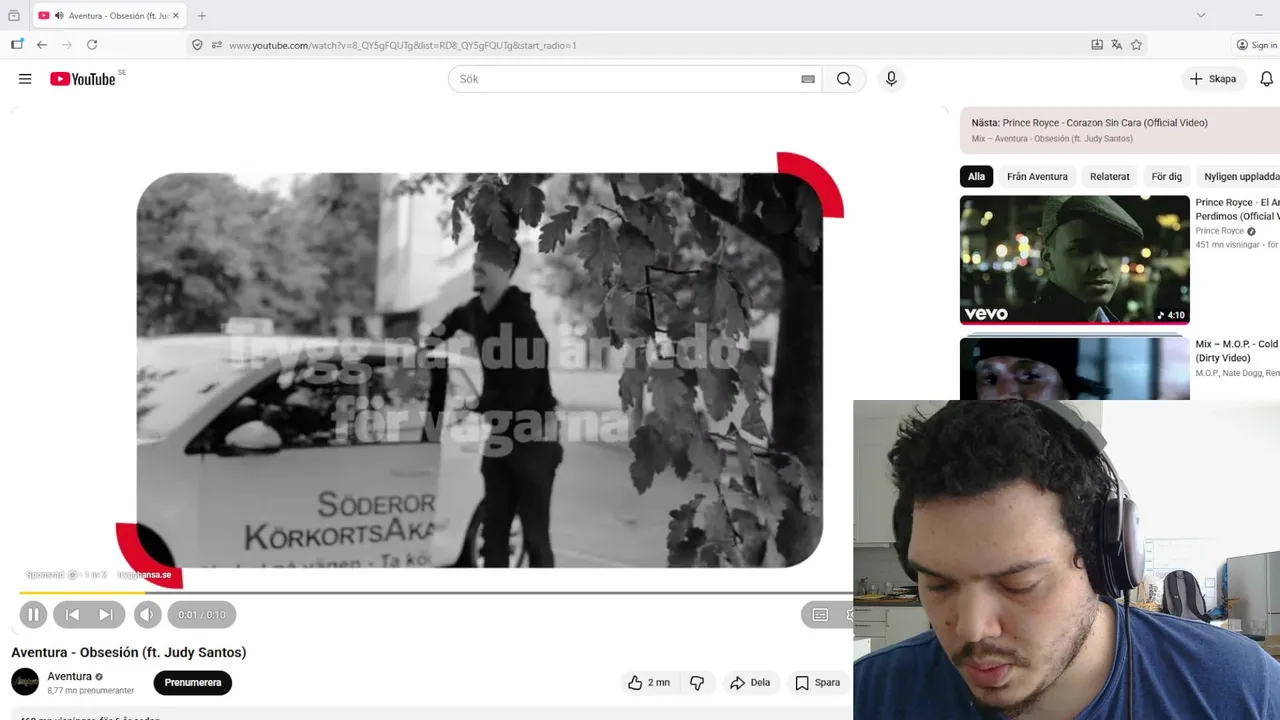Image resolution: width=1280 pixels, height=720 pixels.
Task: Share the video via Dela
Action: (750, 683)
